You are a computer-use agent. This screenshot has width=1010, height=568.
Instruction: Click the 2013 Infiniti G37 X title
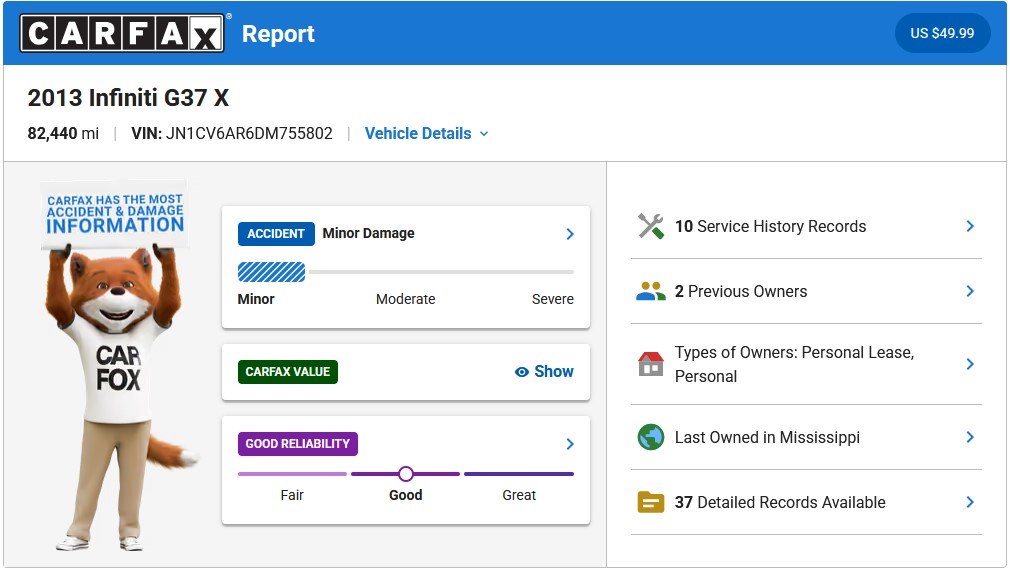(x=128, y=98)
